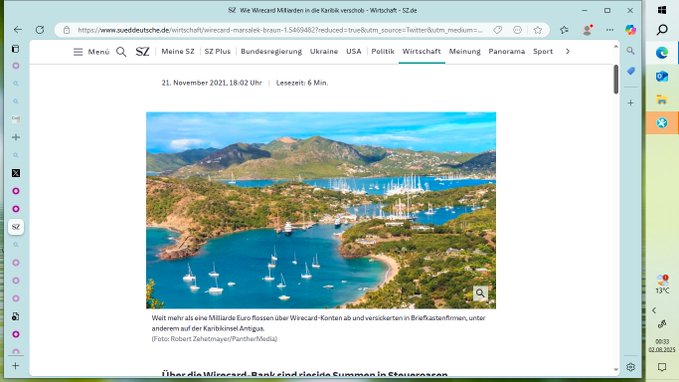Add this page to favorites star

[x=537, y=30]
